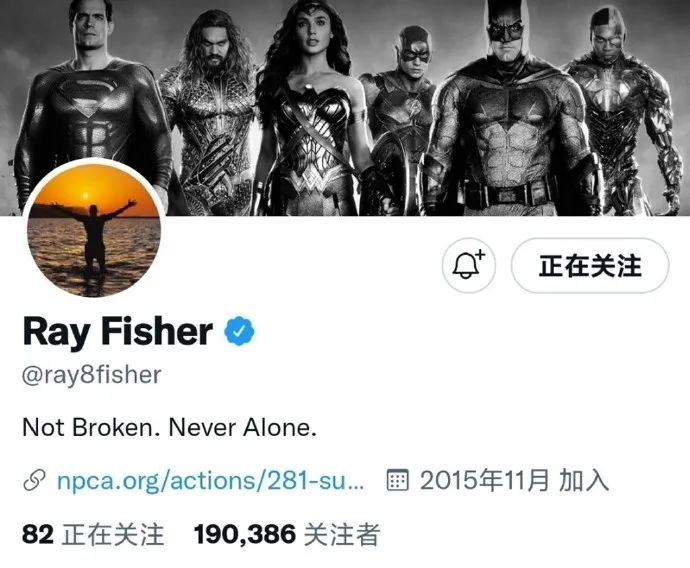
Task: View the 190,386 关注者 followers list
Action: (x=286, y=535)
